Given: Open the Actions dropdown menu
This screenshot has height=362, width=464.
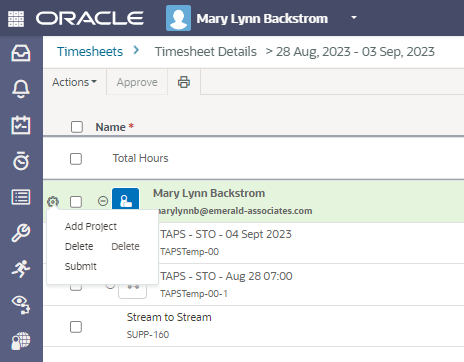Looking at the screenshot, I should tap(74, 82).
